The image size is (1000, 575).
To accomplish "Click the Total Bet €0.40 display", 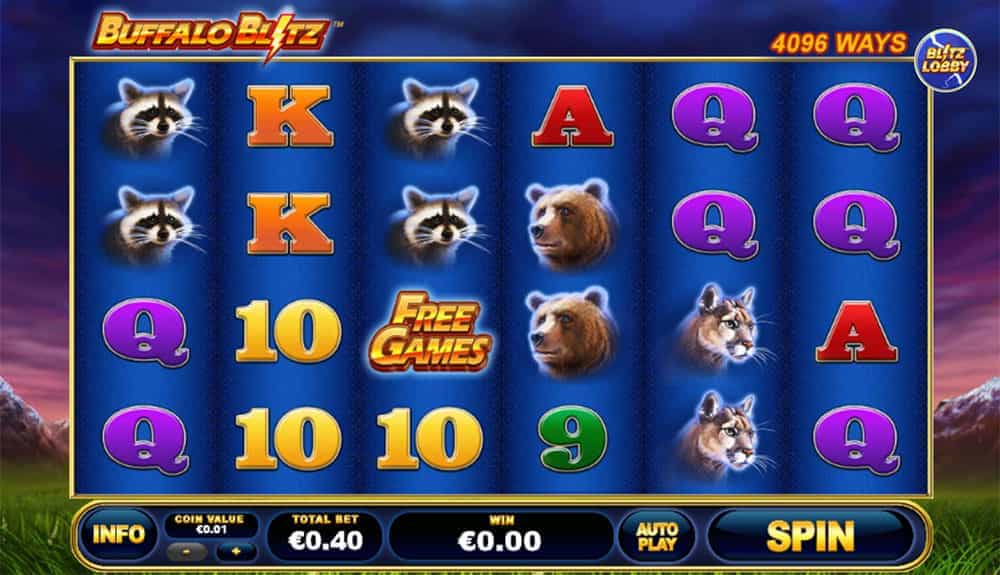I will (325, 535).
